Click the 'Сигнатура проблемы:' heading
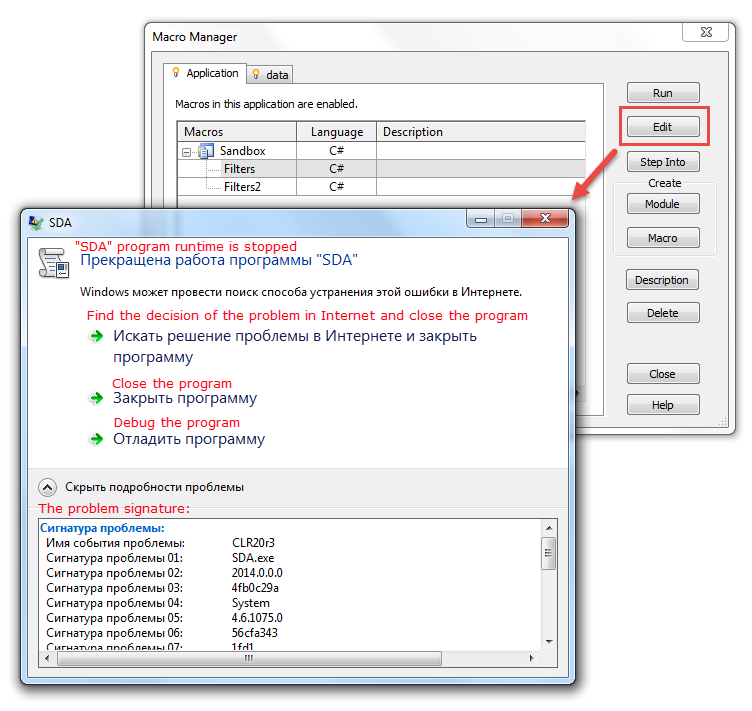Viewport: 752px width, 711px height. tap(102, 528)
